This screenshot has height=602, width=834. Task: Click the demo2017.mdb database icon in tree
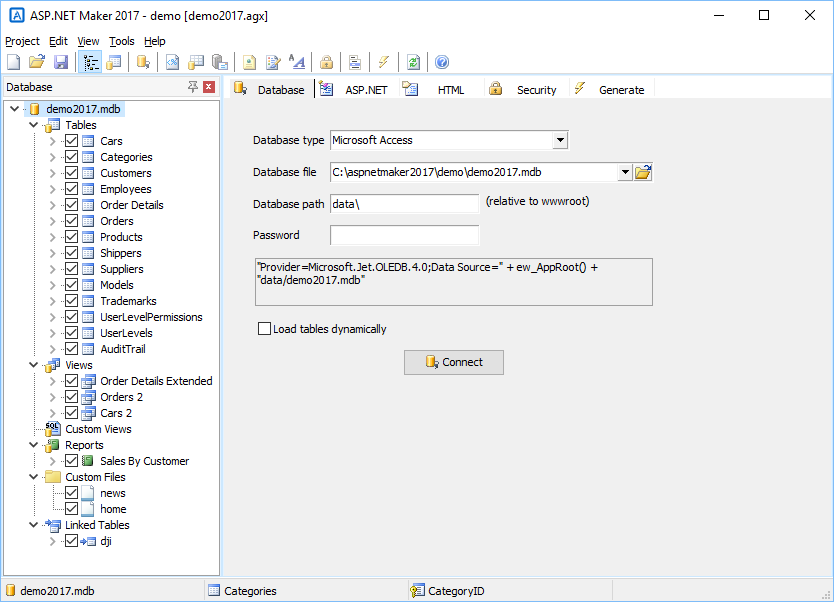tap(35, 109)
